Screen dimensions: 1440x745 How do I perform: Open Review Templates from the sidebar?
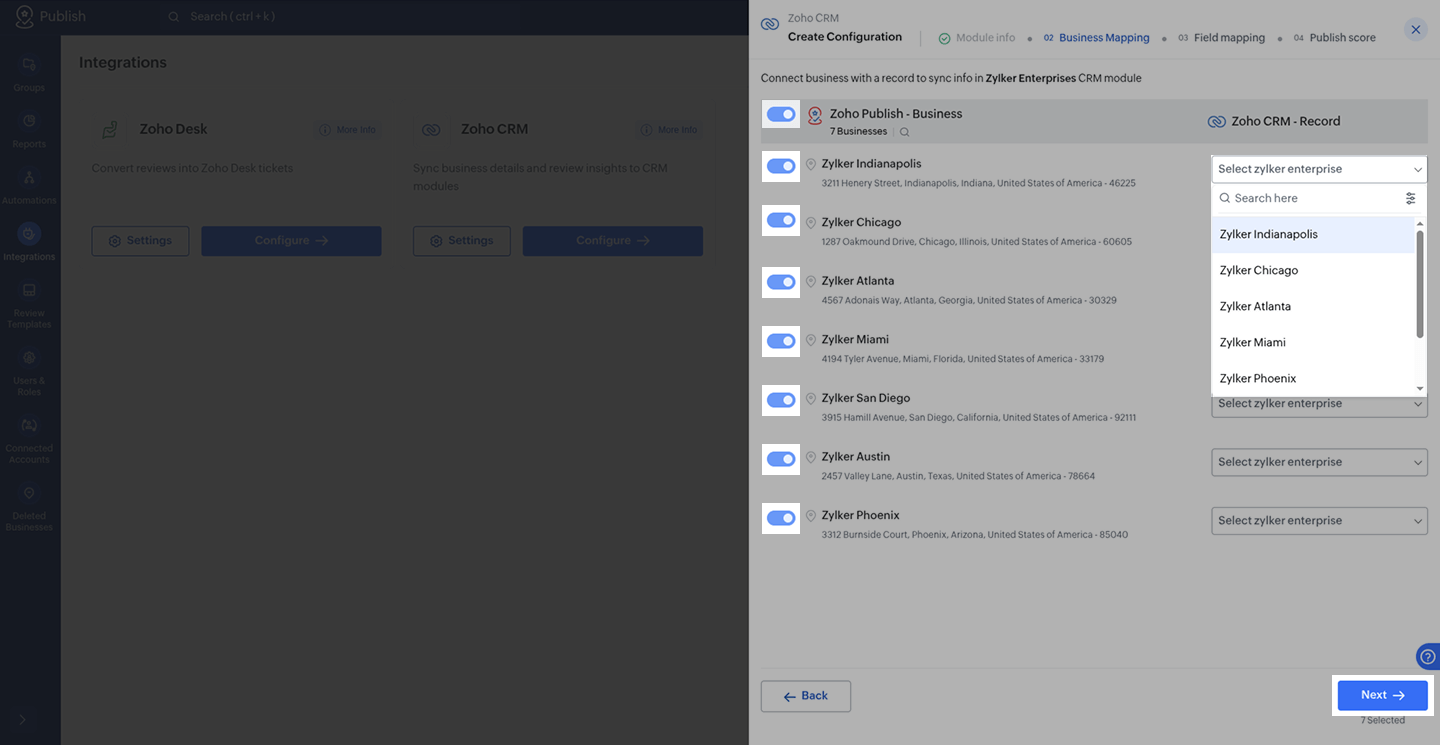(x=29, y=305)
